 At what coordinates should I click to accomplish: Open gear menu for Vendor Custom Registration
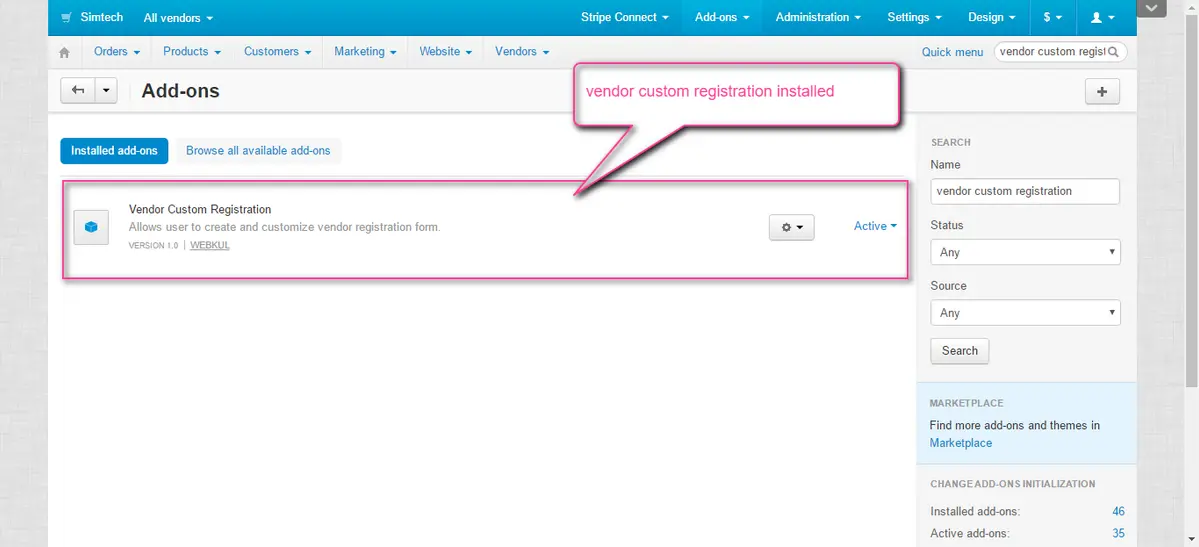pyautogui.click(x=791, y=227)
